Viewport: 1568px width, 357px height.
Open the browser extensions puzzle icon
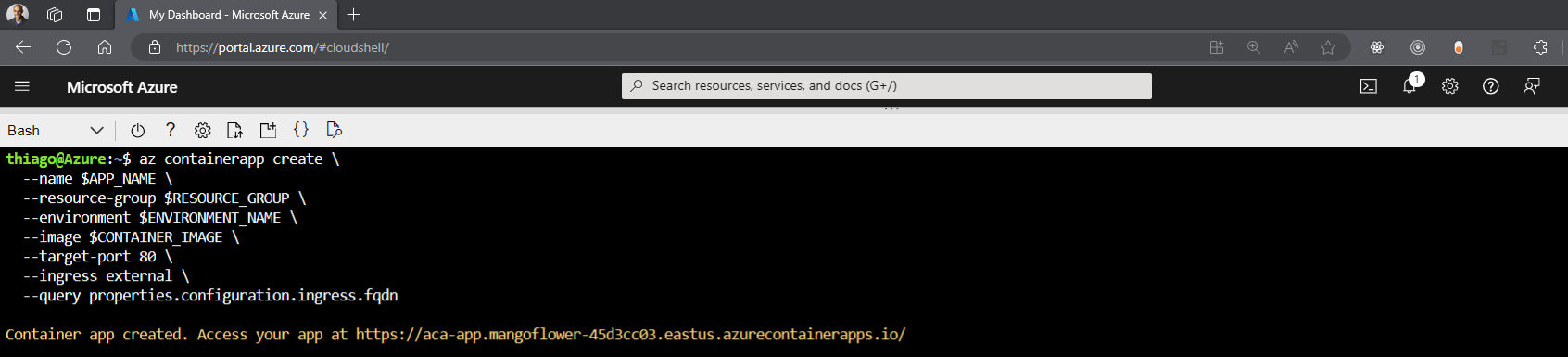(1540, 47)
